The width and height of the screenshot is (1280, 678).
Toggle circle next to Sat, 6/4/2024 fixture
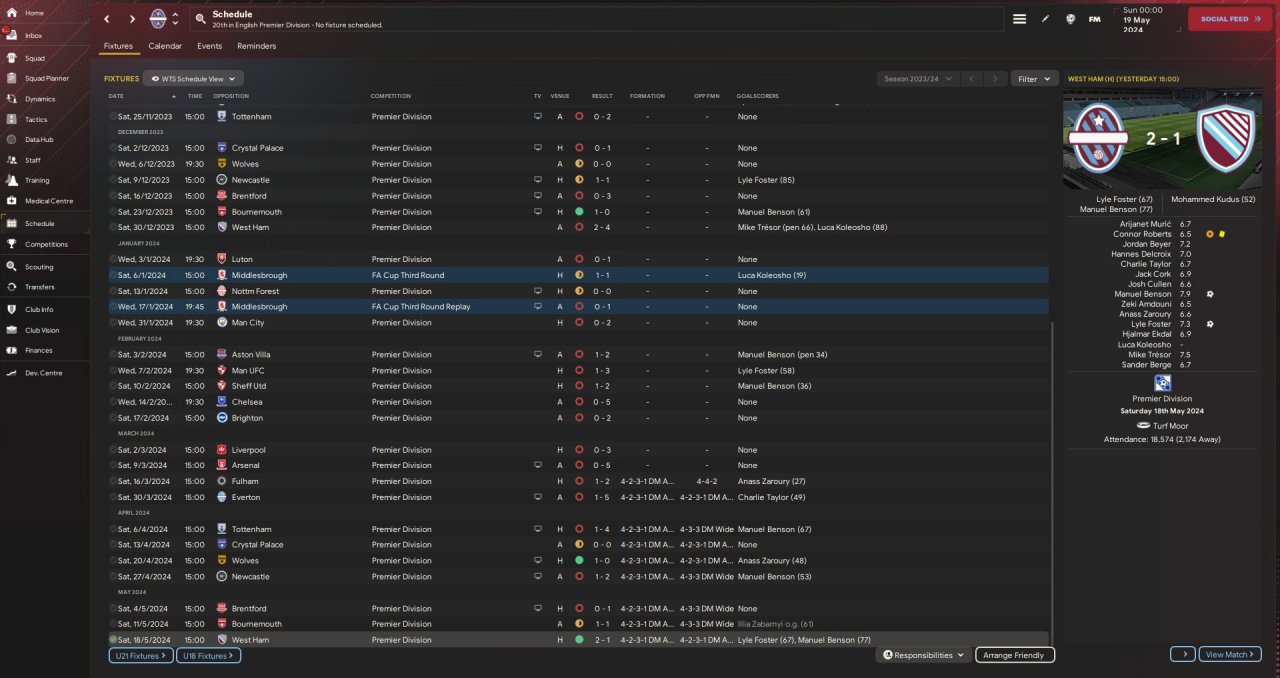pyautogui.click(x=113, y=529)
